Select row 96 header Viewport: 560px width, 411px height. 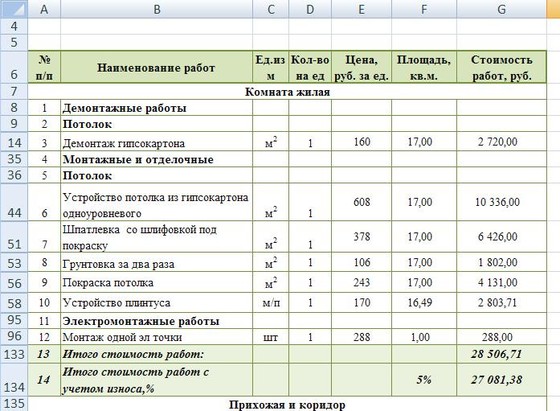(14, 336)
